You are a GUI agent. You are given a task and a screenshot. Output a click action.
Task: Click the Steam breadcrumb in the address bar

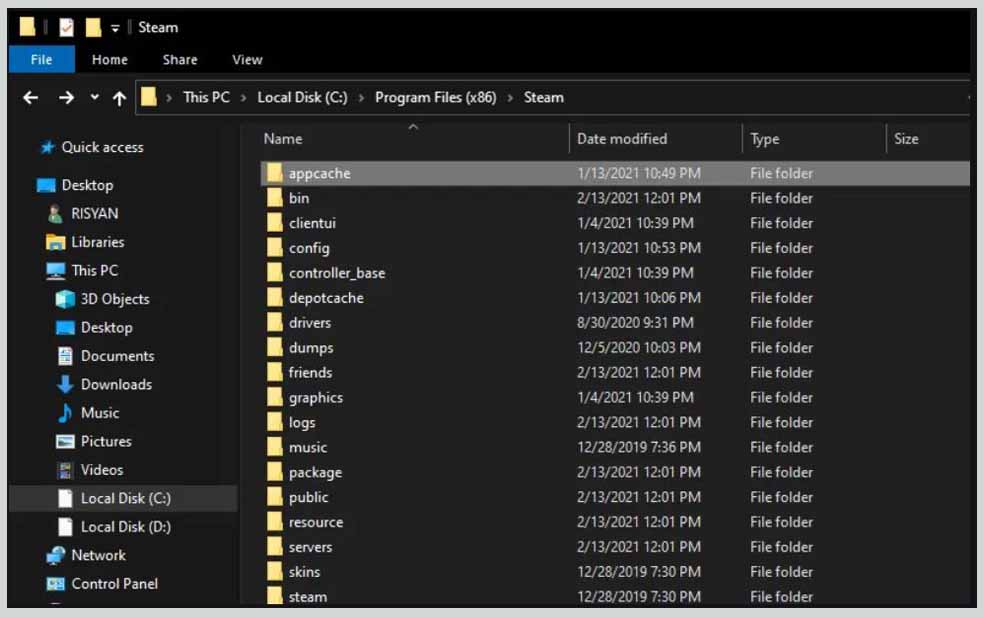(x=543, y=97)
